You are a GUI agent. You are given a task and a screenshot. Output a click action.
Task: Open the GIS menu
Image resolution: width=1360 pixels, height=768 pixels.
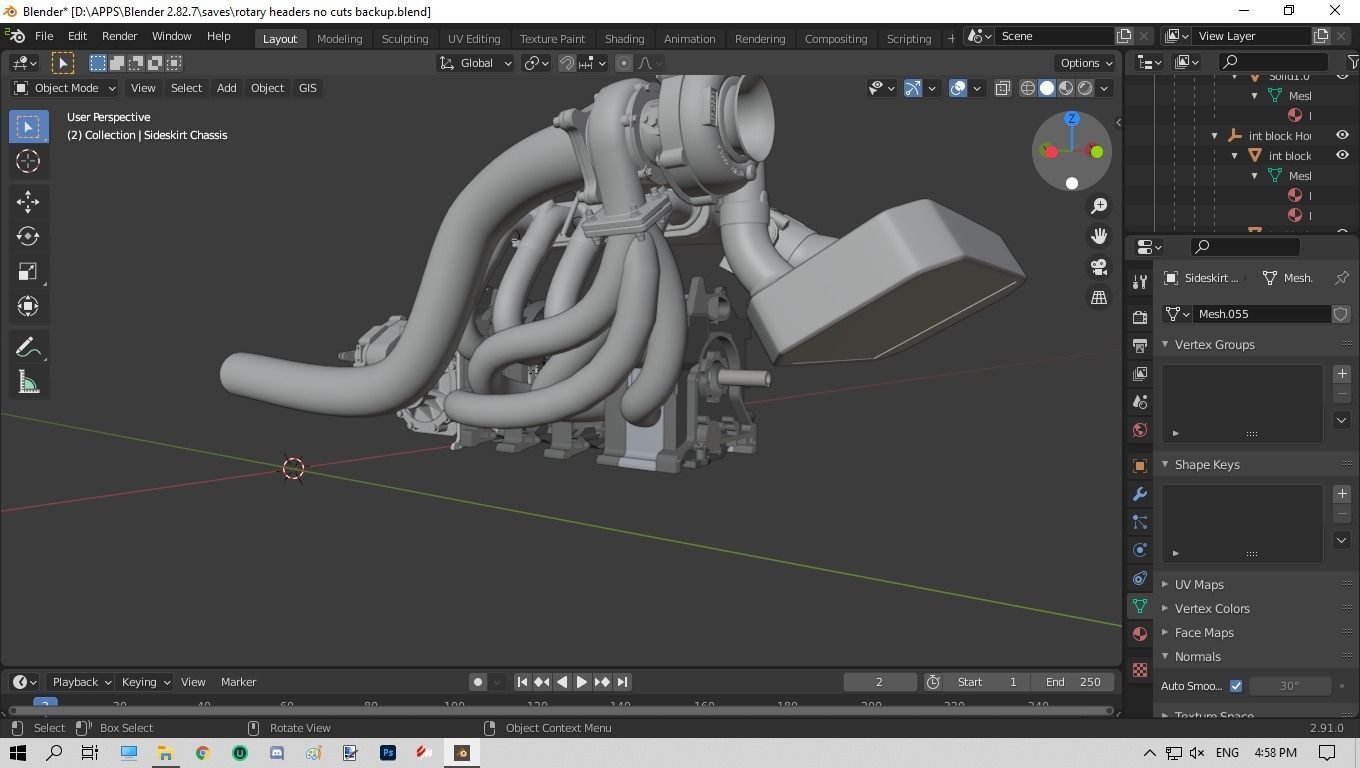(x=307, y=88)
